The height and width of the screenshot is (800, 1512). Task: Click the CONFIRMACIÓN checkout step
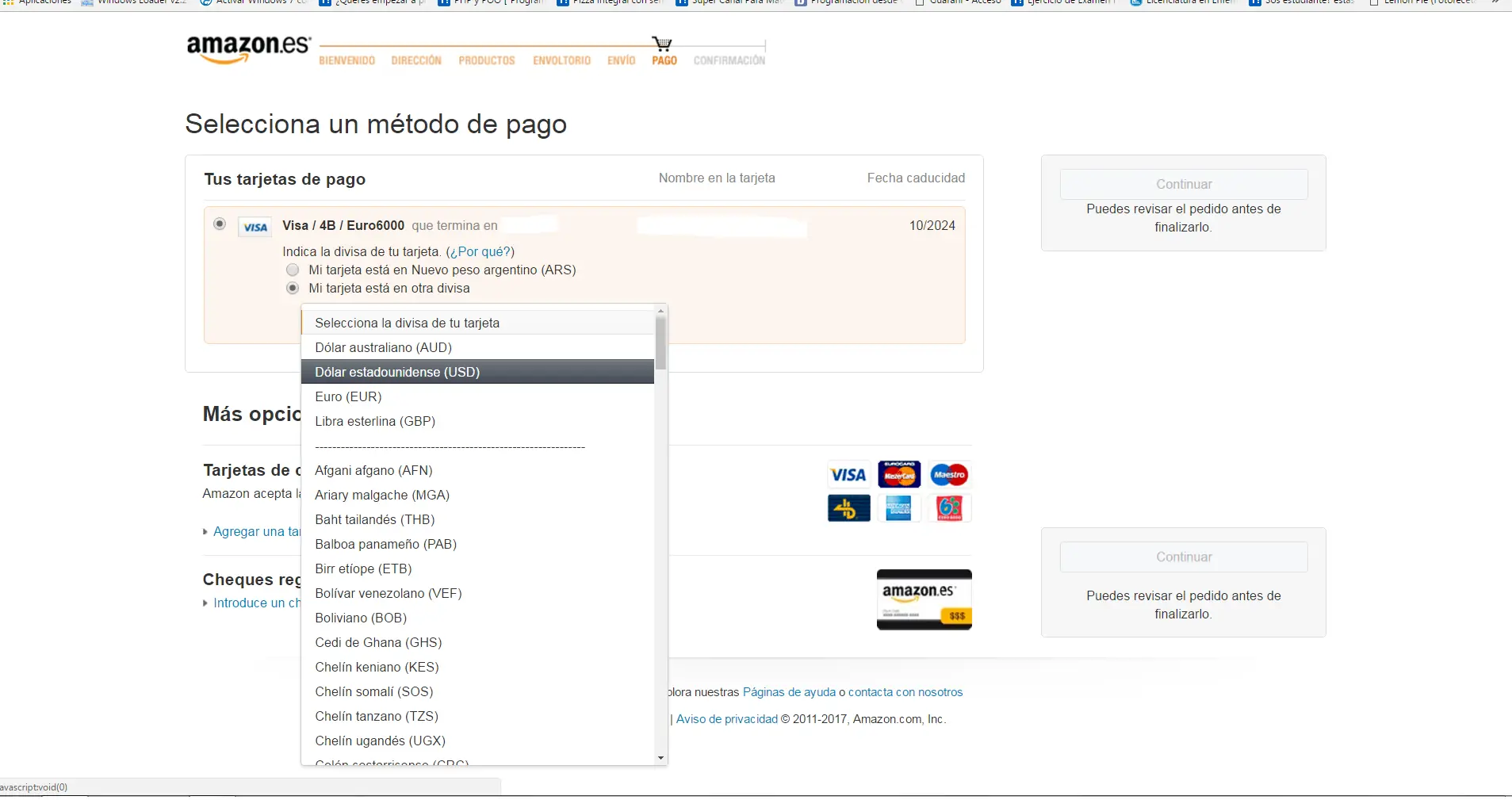[x=729, y=60]
